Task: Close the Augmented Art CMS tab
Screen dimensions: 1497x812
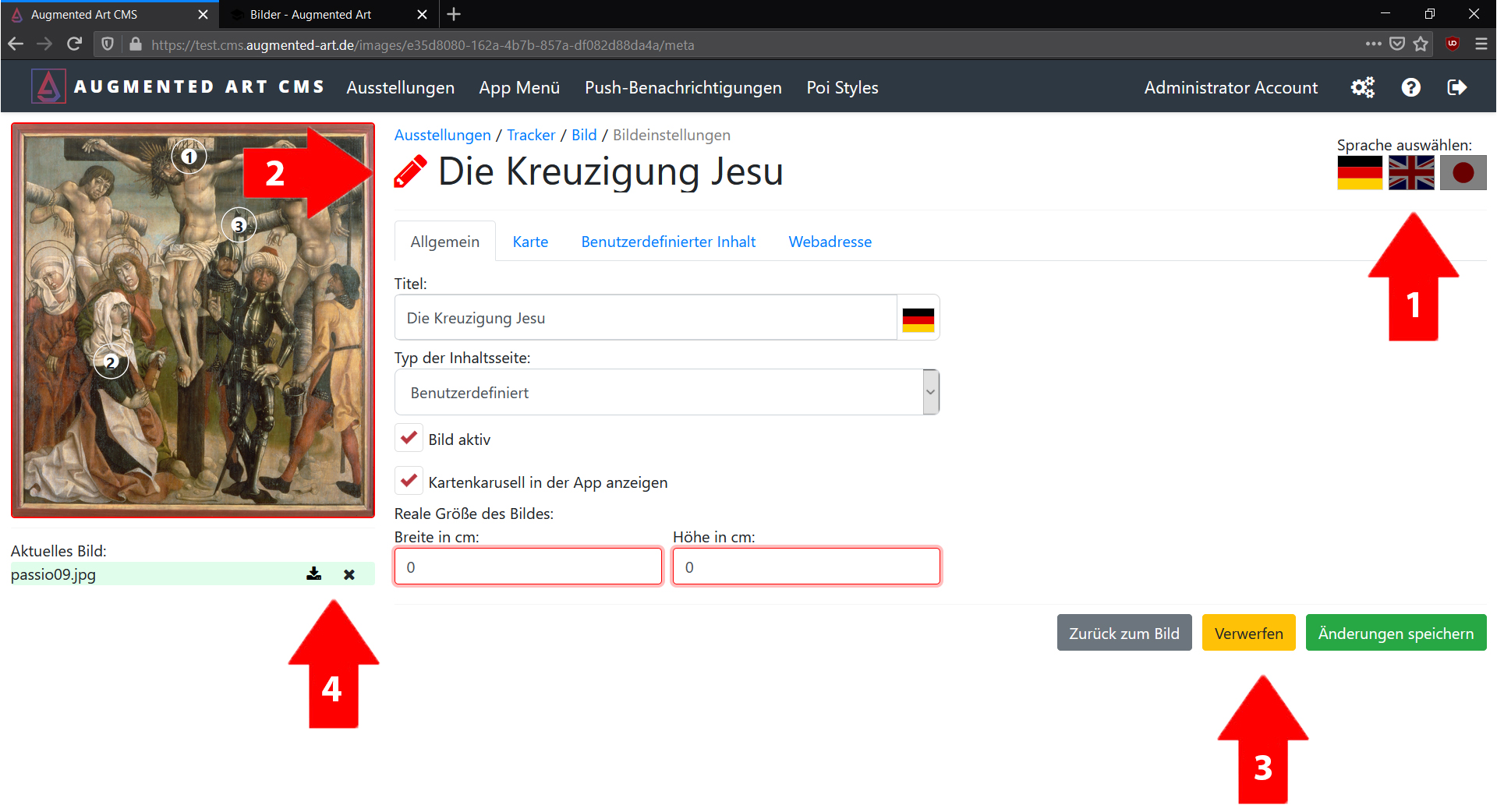Action: click(203, 14)
